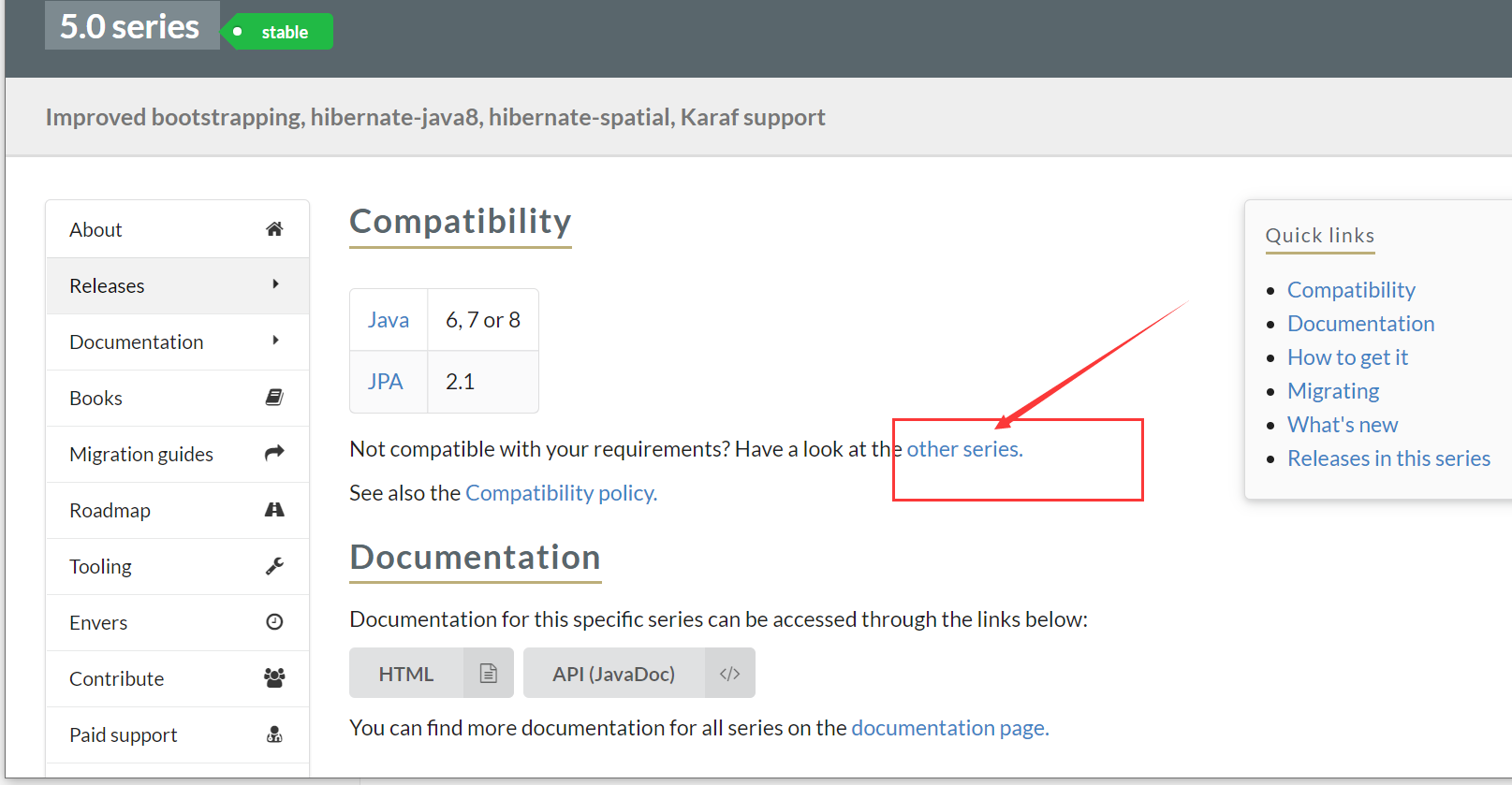Click the home icon beside About
The image size is (1512, 785).
click(274, 229)
